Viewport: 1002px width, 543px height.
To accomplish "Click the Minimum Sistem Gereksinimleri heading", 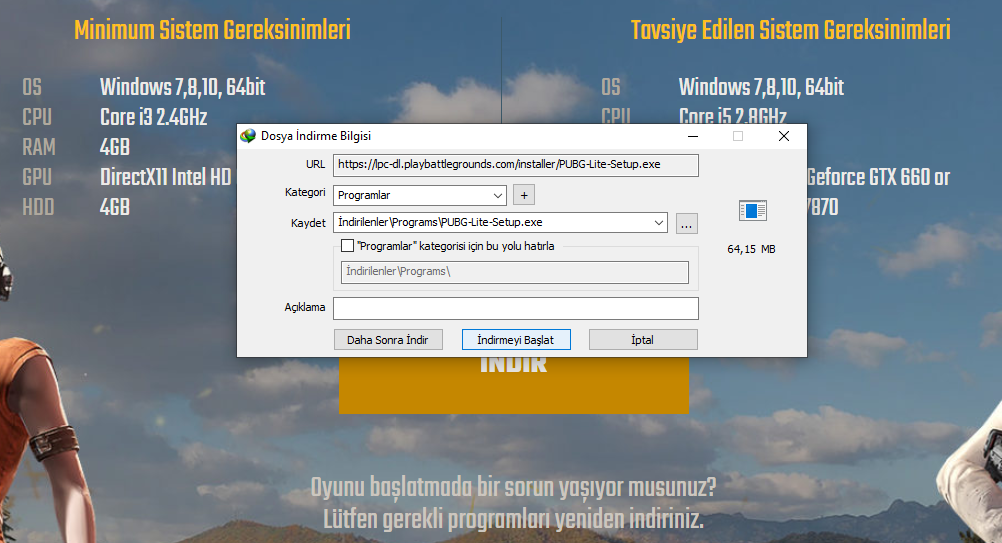I will coord(212,30).
